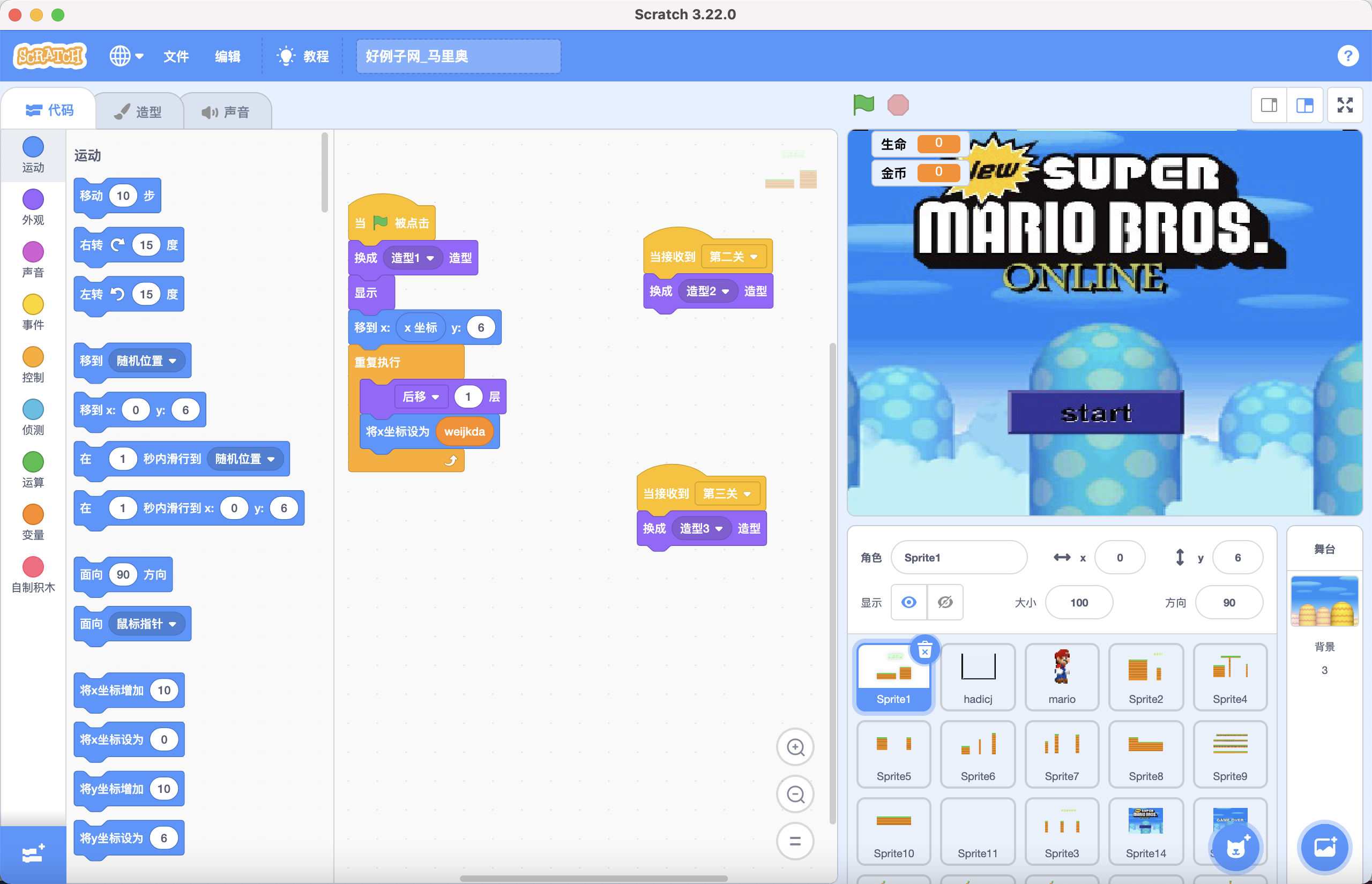Click the green flag to start the project
This screenshot has height=884, width=1372.
pos(863,105)
